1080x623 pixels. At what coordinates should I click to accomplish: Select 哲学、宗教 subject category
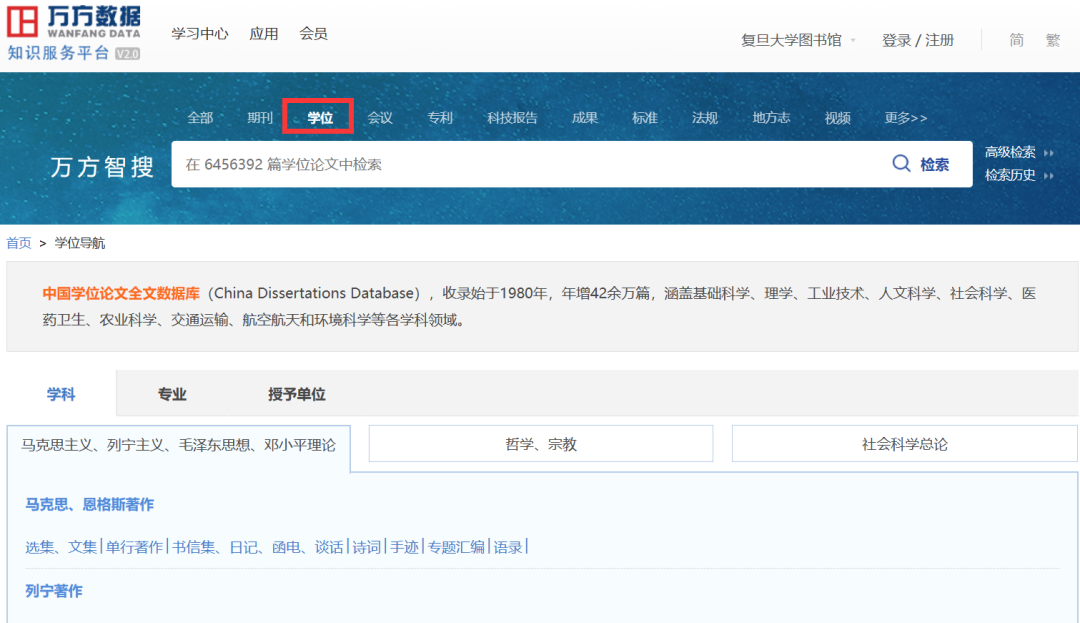point(541,444)
